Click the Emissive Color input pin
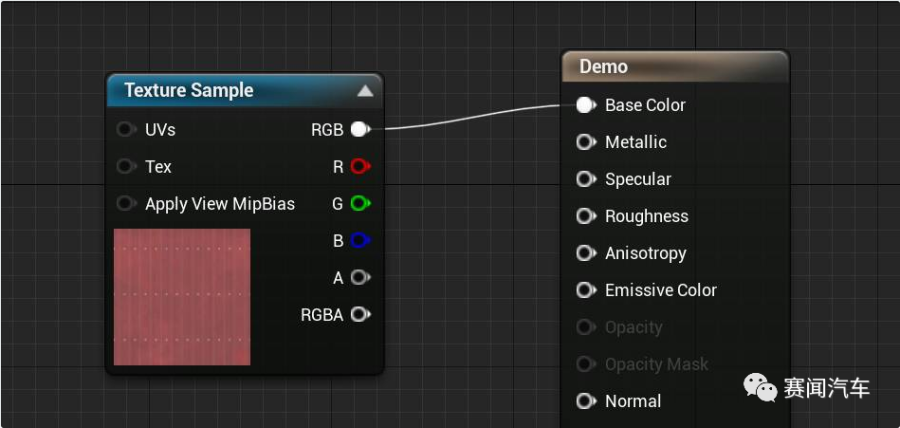Screen dimensions: 900x428 (586, 290)
